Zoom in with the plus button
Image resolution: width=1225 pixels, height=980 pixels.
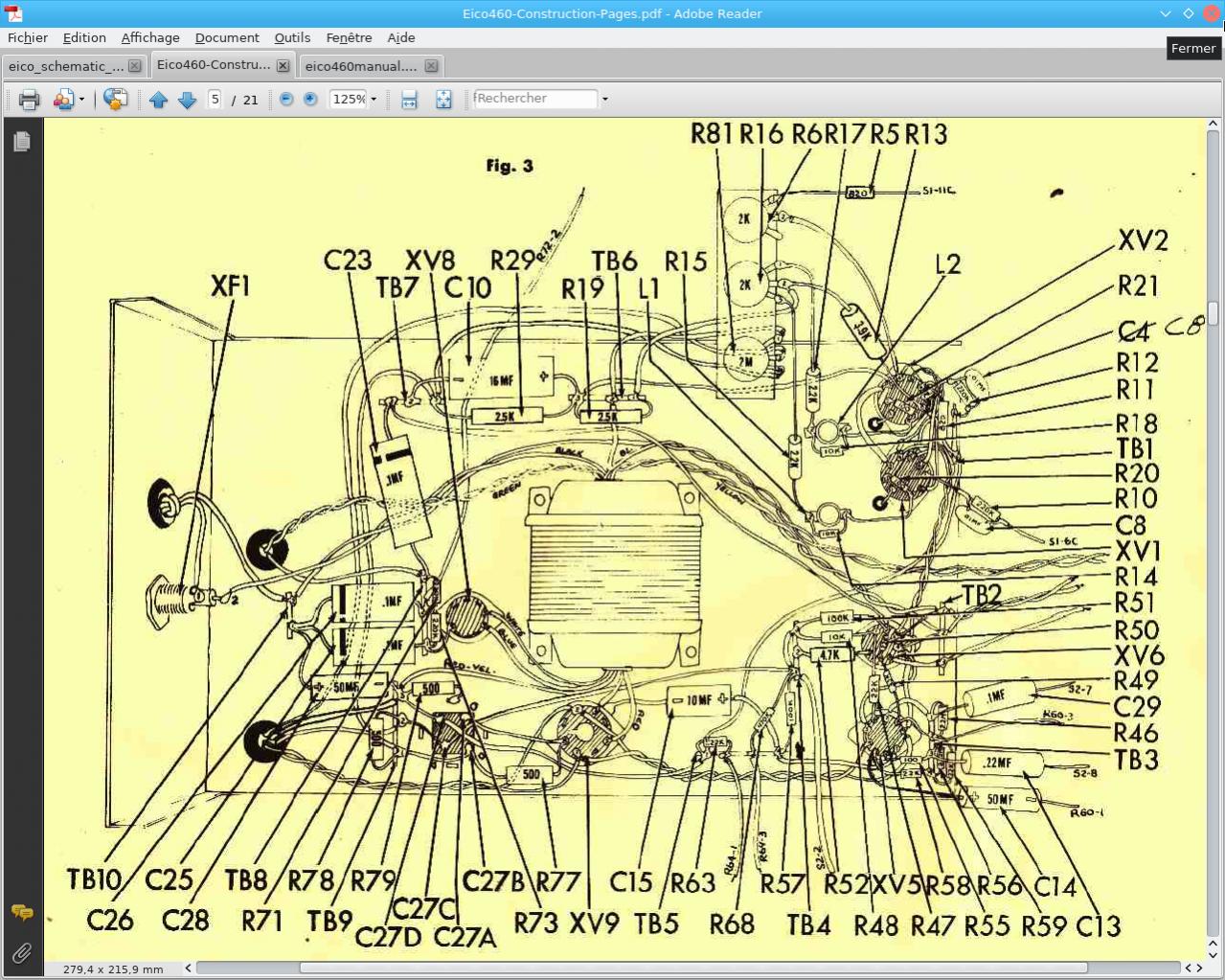coord(310,99)
